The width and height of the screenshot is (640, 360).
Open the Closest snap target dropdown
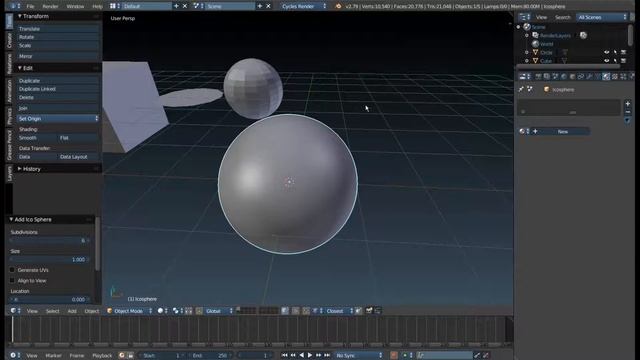point(339,311)
